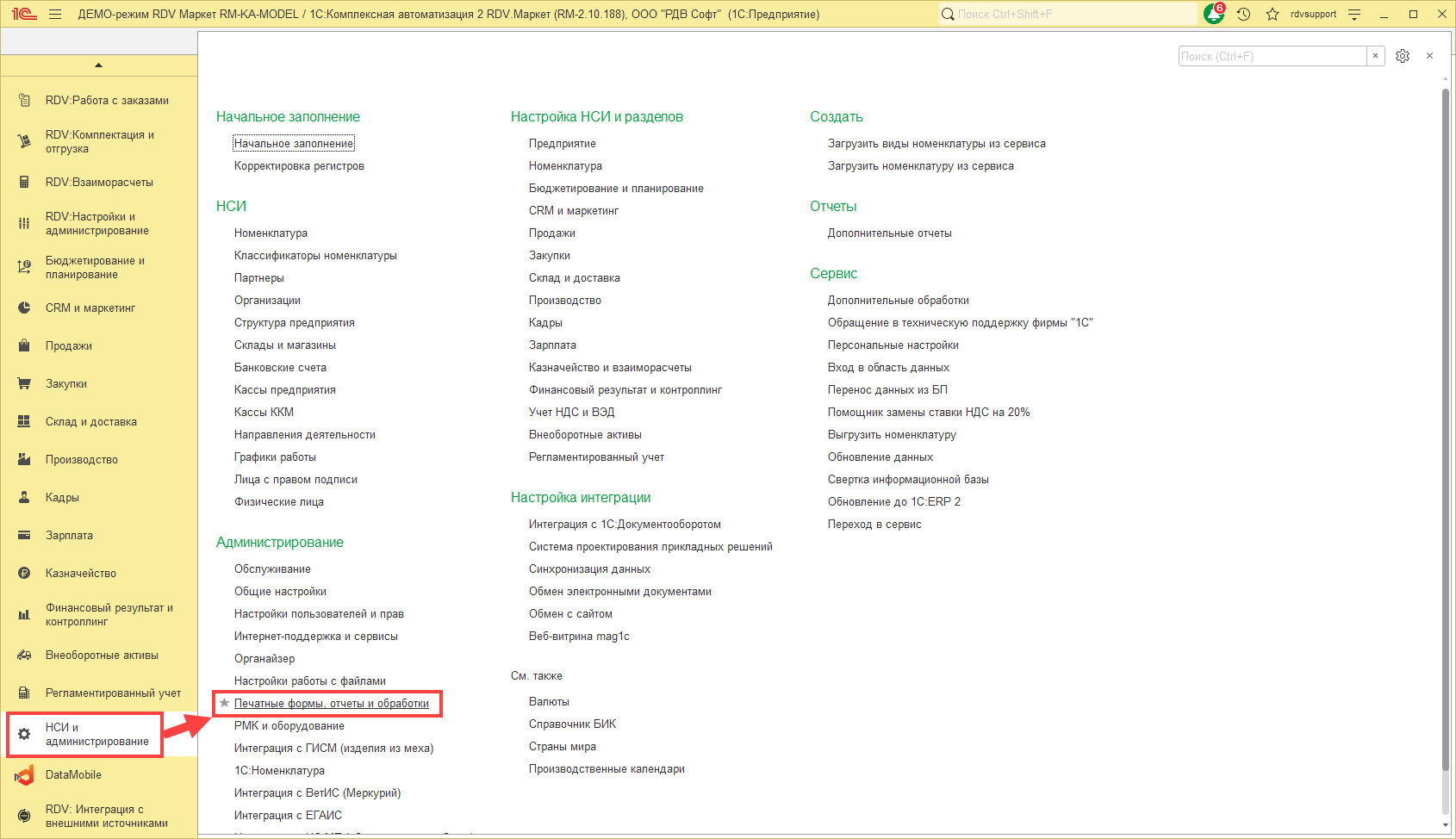Image resolution: width=1456 pixels, height=839 pixels.
Task: Click the section search input field
Action: (x=1272, y=56)
